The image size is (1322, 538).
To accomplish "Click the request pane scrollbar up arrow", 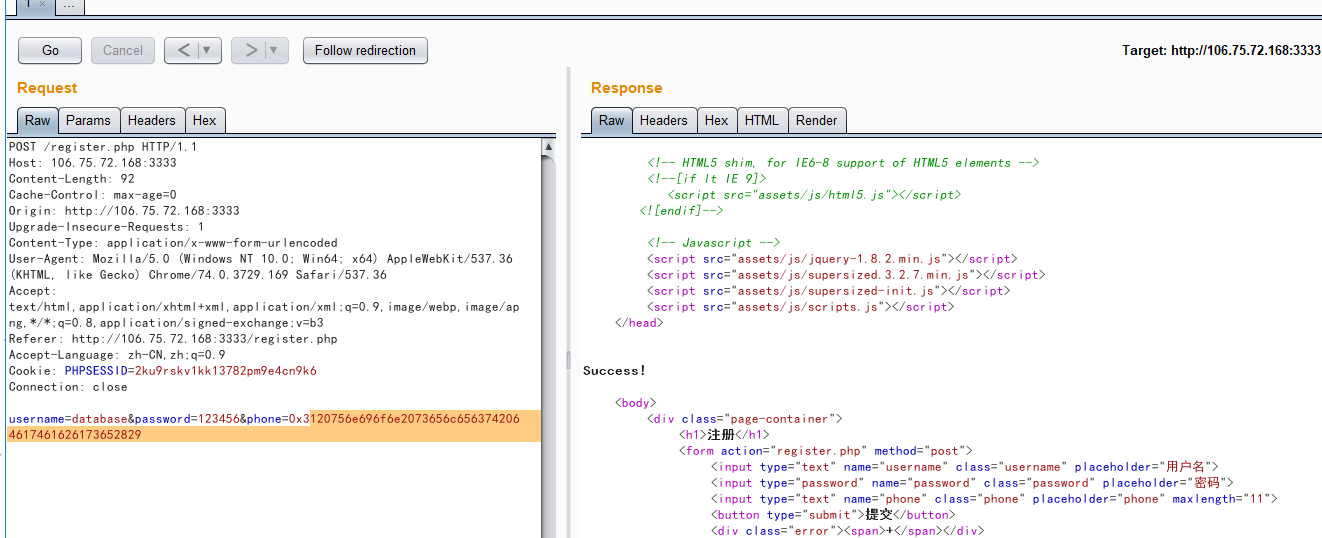I will click(548, 147).
